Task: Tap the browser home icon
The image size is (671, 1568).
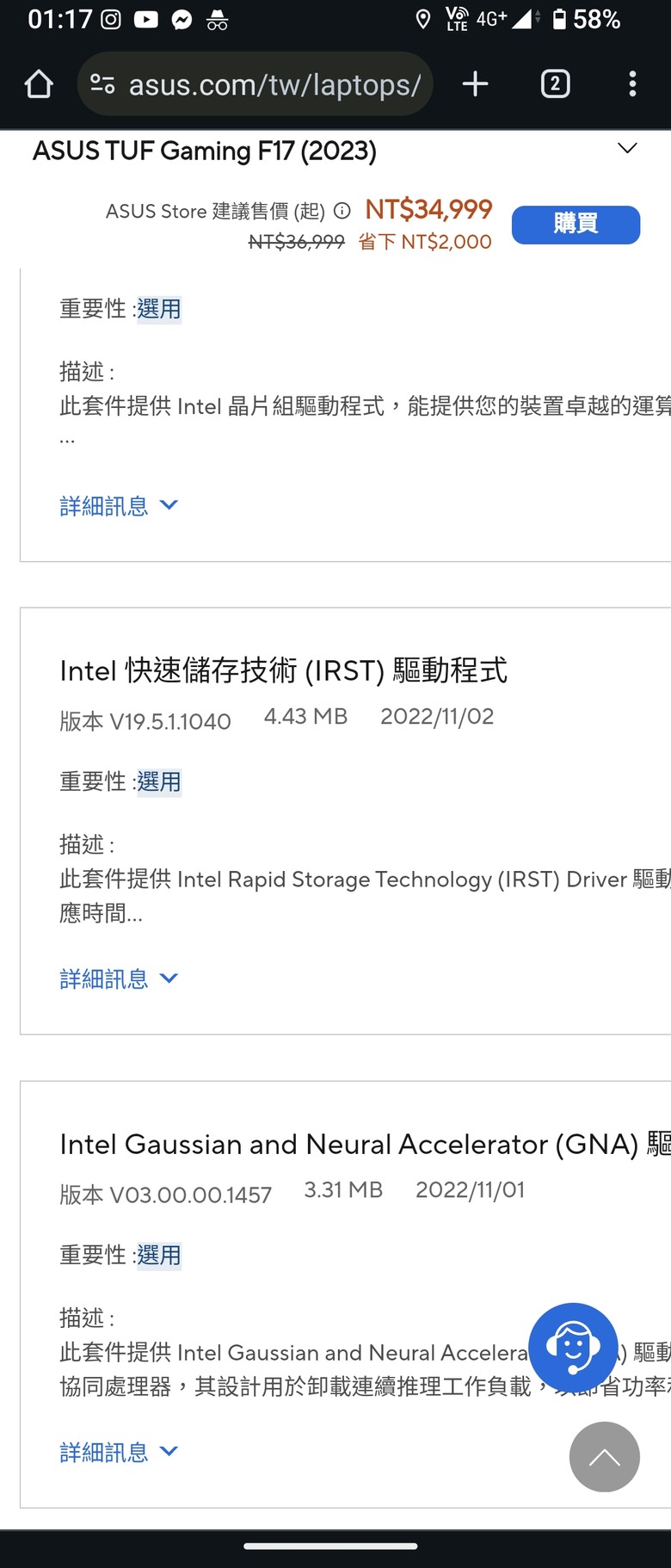Action: point(39,84)
